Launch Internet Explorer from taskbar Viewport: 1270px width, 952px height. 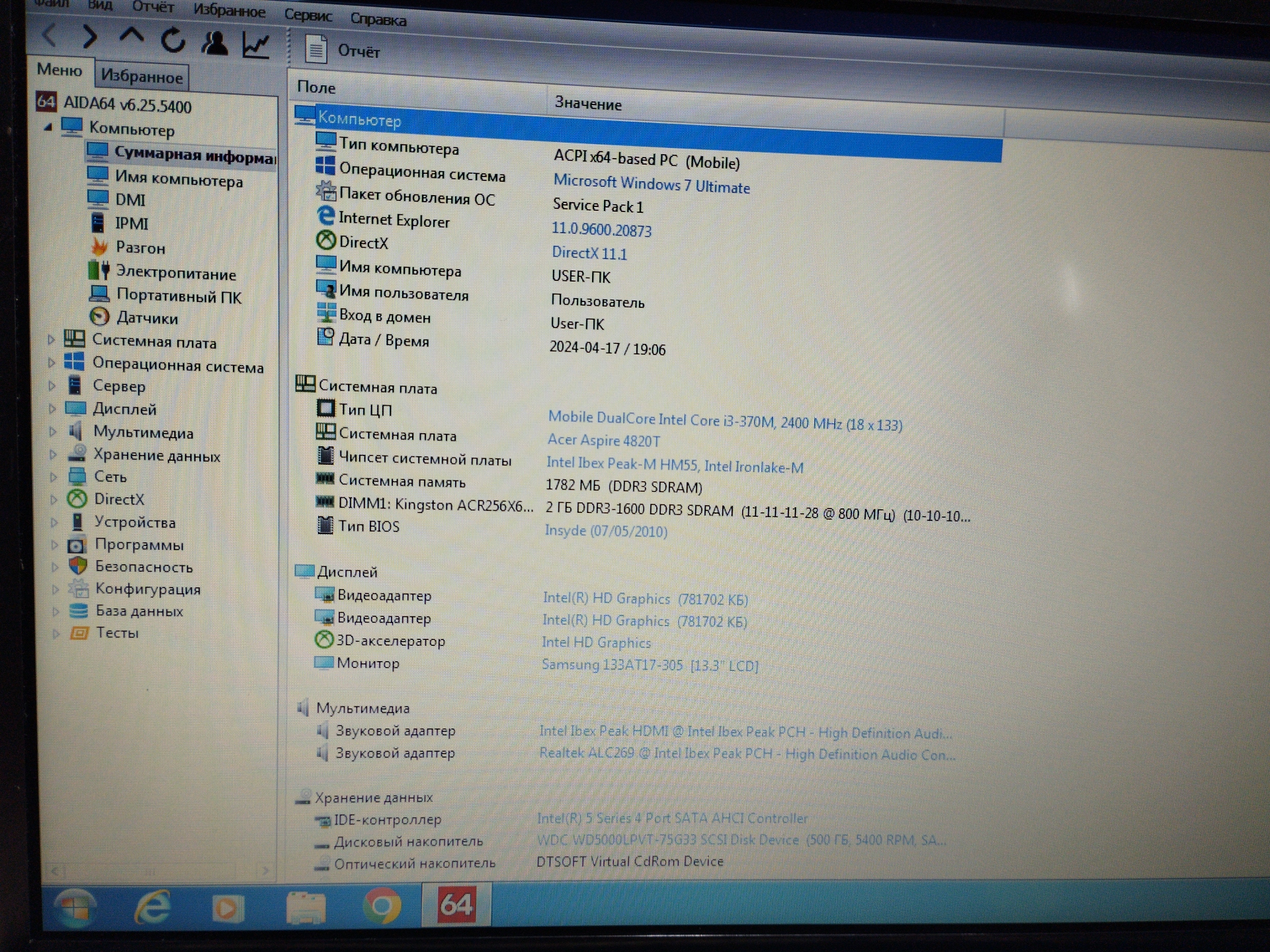[153, 907]
